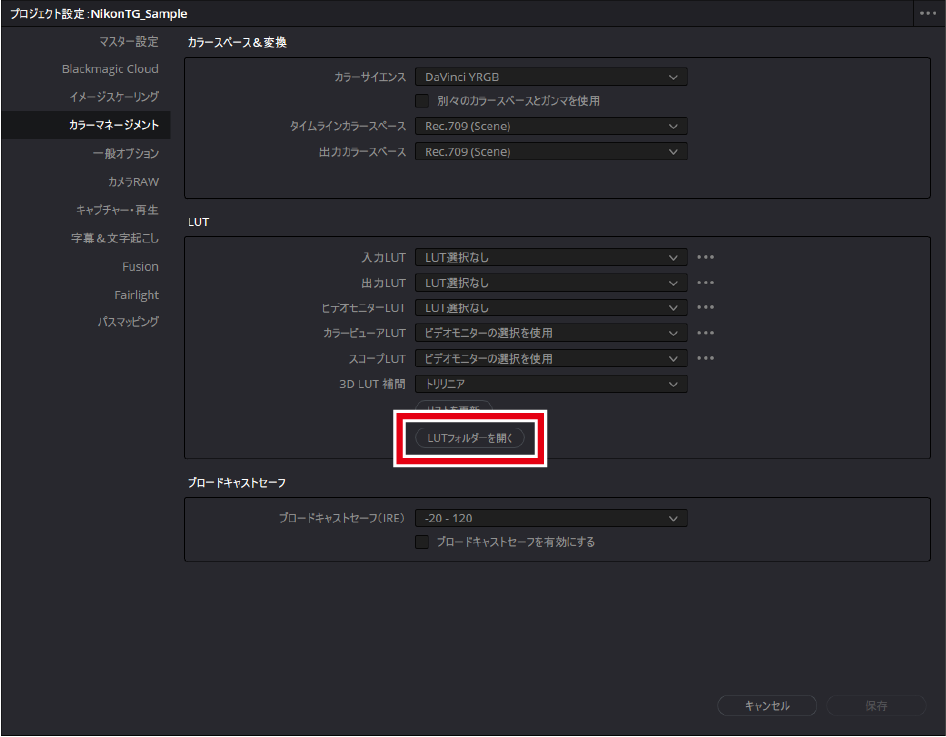Open the Fairlight settings section
Screen dimensions: 946x737
click(136, 295)
